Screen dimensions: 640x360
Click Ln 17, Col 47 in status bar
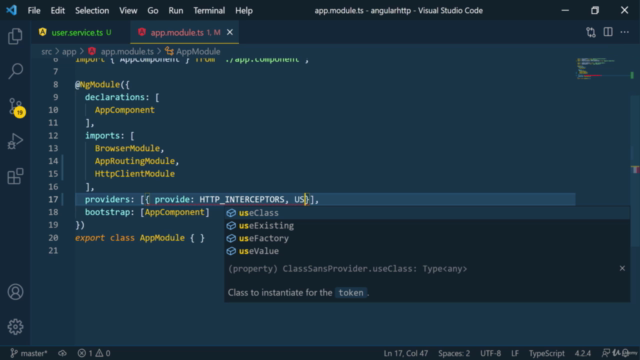[405, 353]
